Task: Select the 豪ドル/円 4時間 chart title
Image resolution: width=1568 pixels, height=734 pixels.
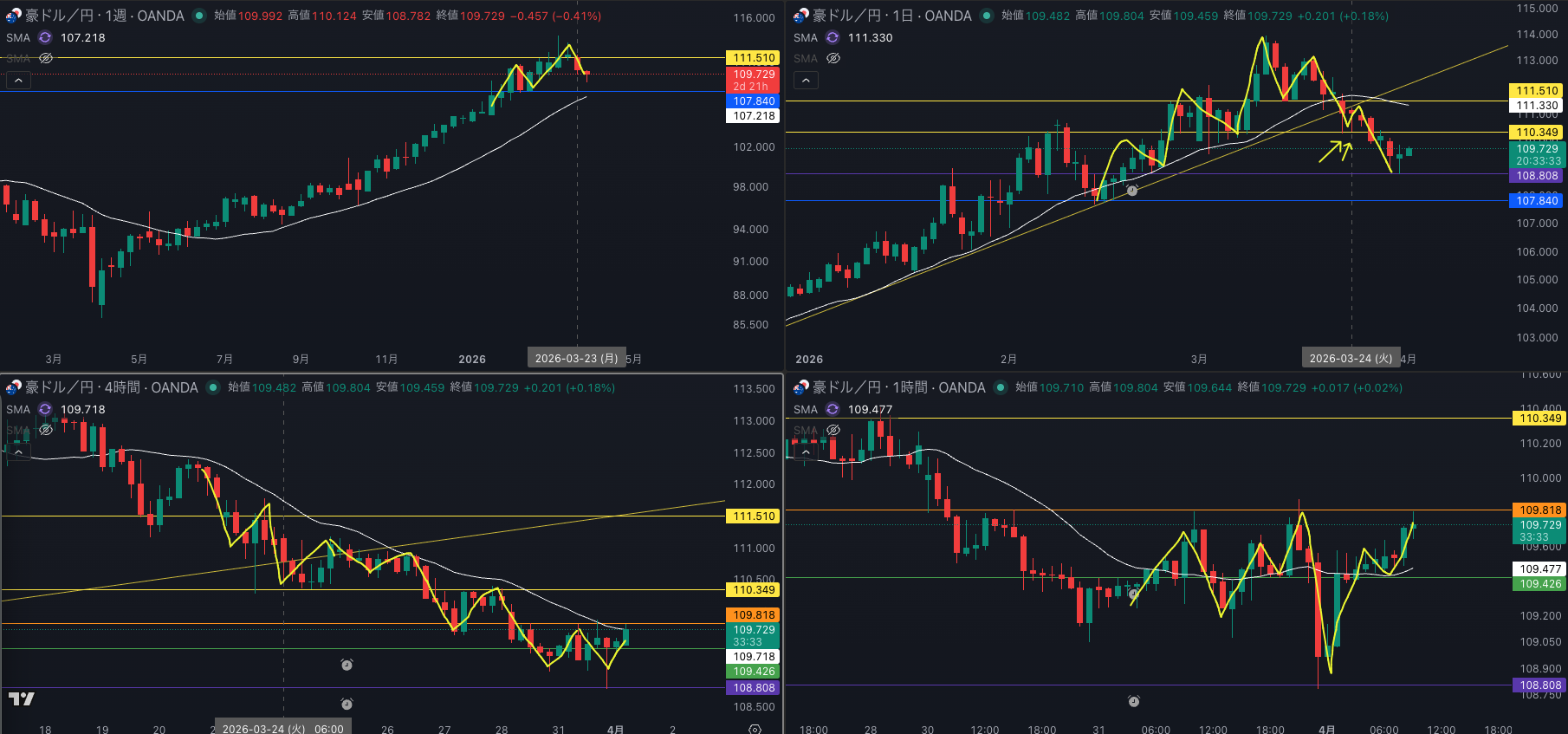Action: (111, 387)
